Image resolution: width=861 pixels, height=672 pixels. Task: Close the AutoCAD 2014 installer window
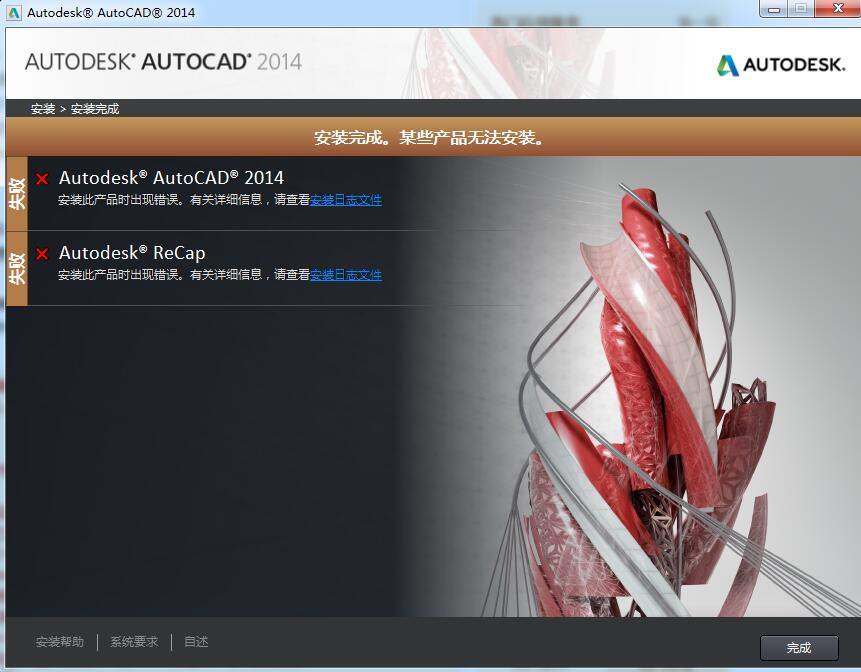[838, 9]
